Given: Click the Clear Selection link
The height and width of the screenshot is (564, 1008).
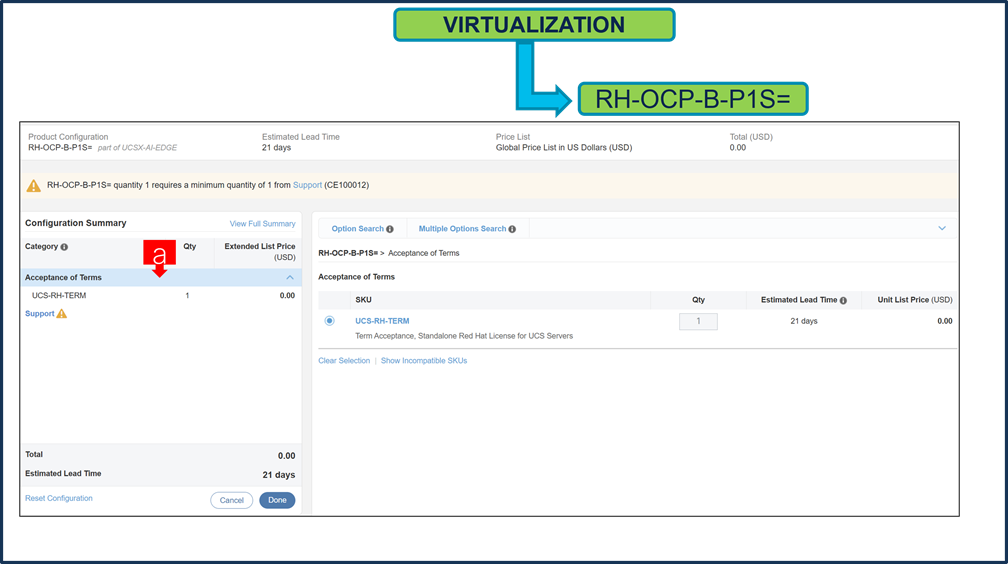Looking at the screenshot, I should pos(344,361).
